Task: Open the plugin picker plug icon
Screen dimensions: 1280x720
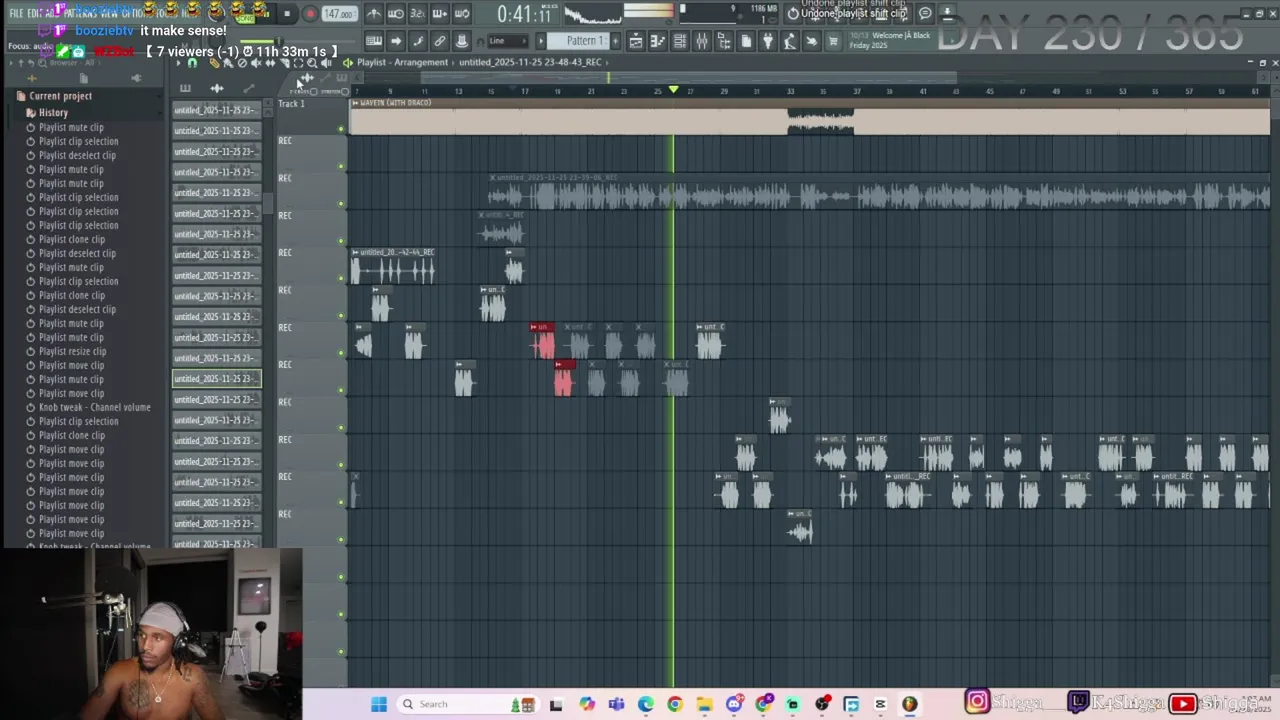Action: point(768,41)
